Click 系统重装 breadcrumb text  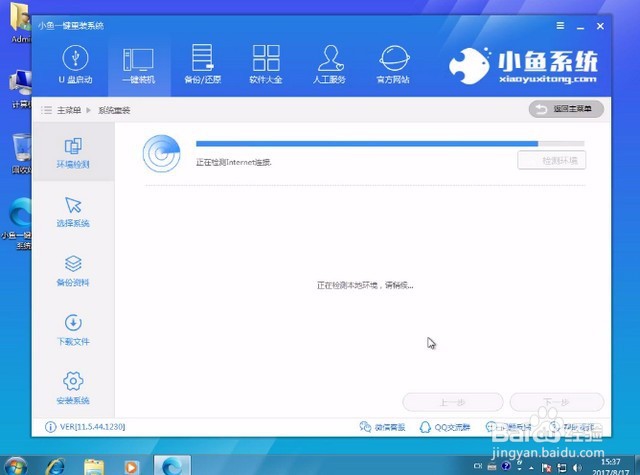coord(114,110)
